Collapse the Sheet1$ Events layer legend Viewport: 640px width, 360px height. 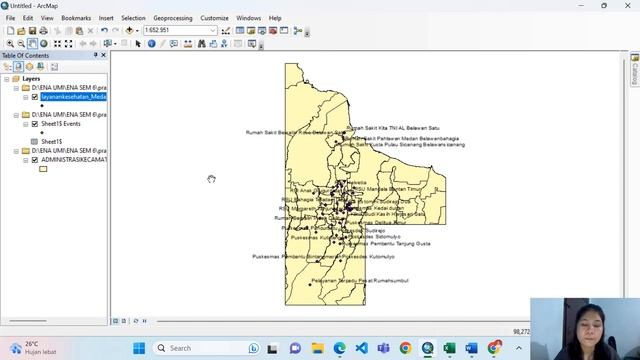coord(26,124)
